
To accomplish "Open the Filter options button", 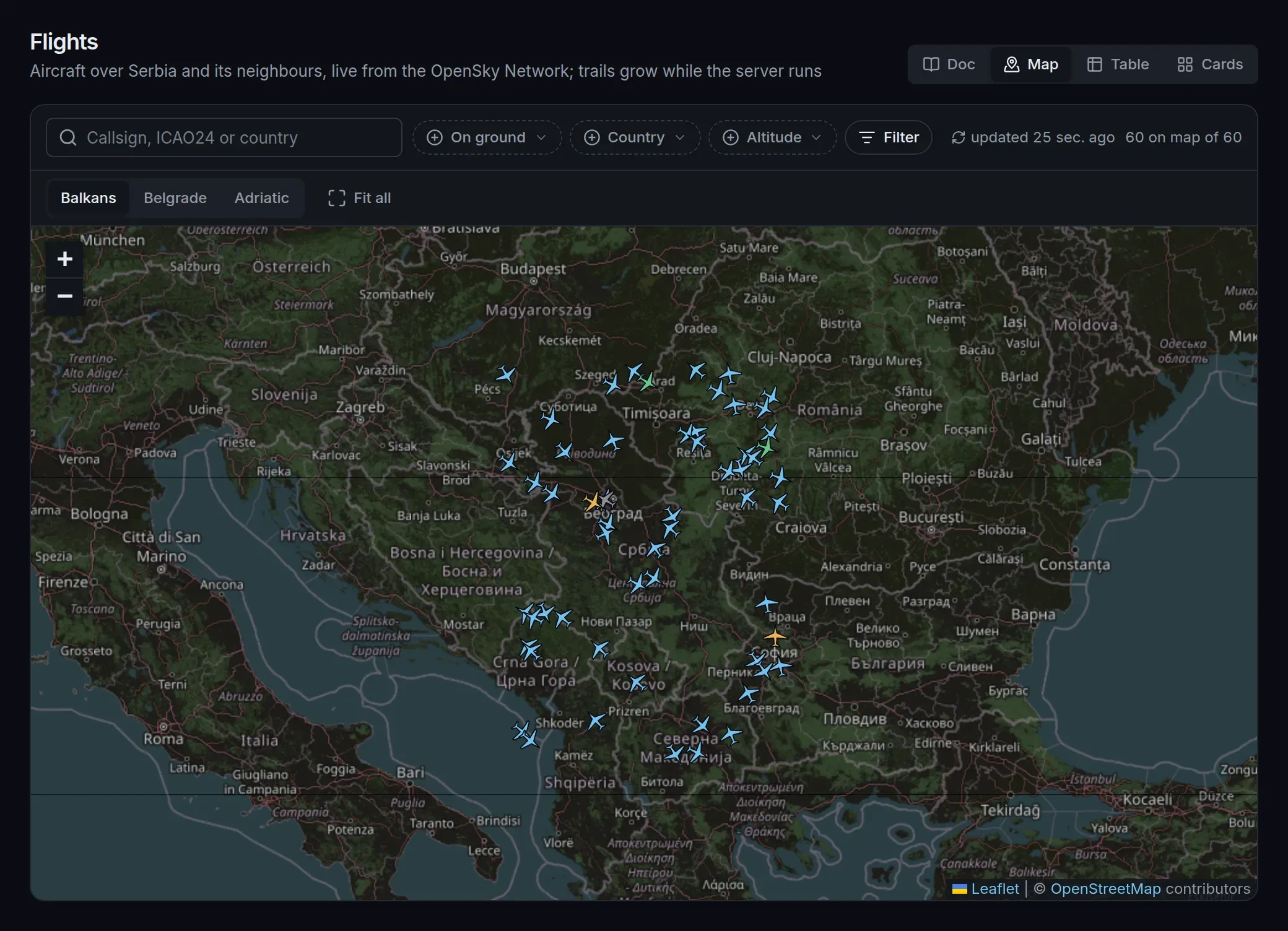I will 889,137.
